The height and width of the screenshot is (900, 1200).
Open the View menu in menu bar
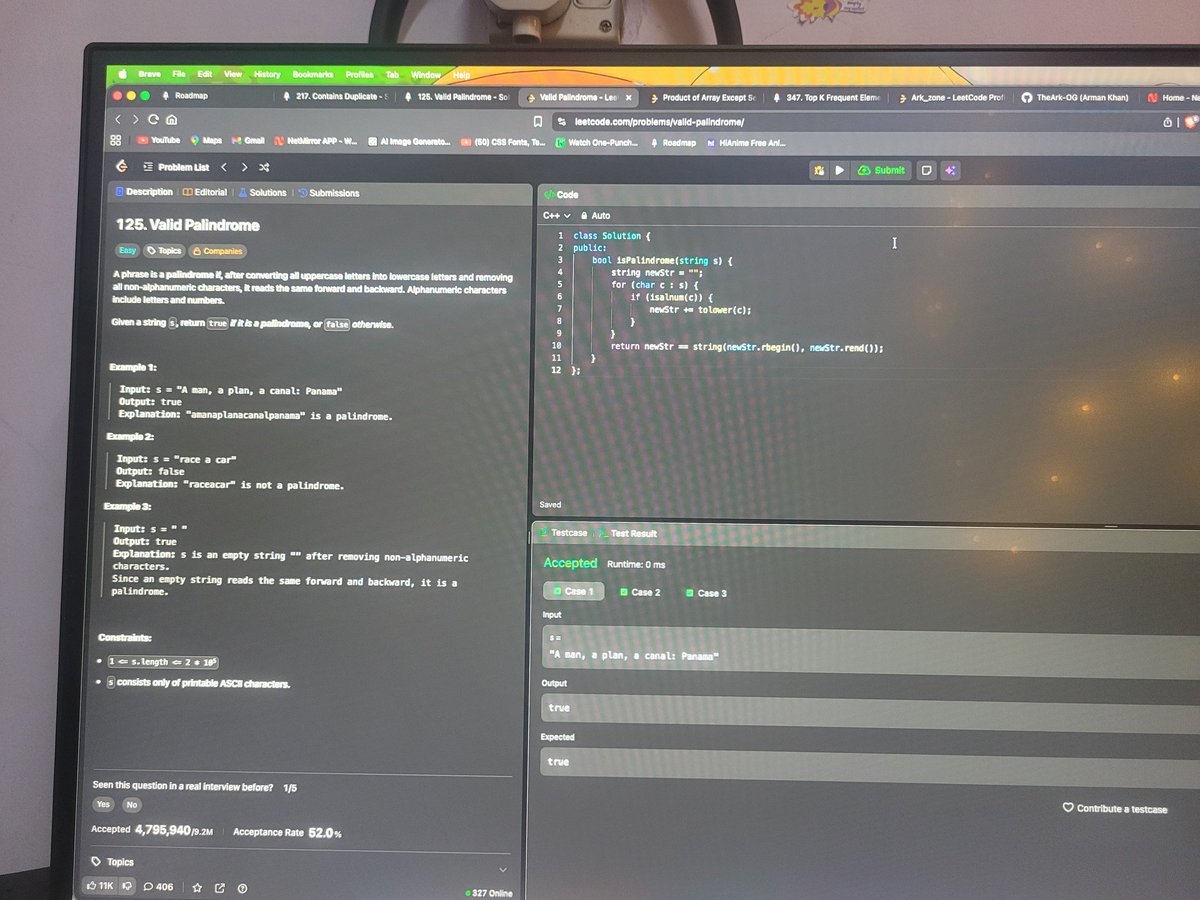[x=233, y=74]
